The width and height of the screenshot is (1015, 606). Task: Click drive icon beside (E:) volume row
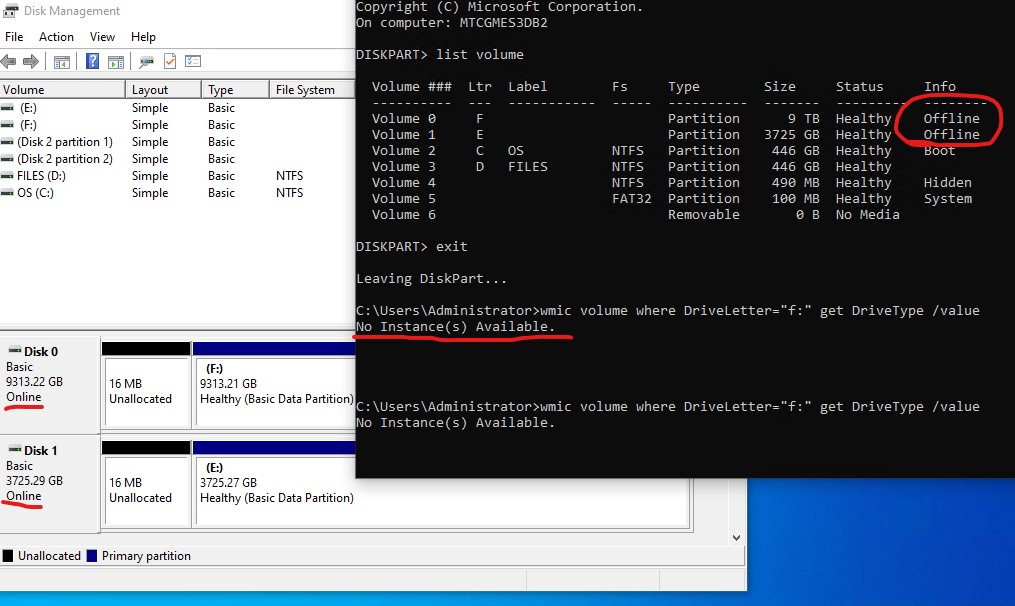(8, 108)
